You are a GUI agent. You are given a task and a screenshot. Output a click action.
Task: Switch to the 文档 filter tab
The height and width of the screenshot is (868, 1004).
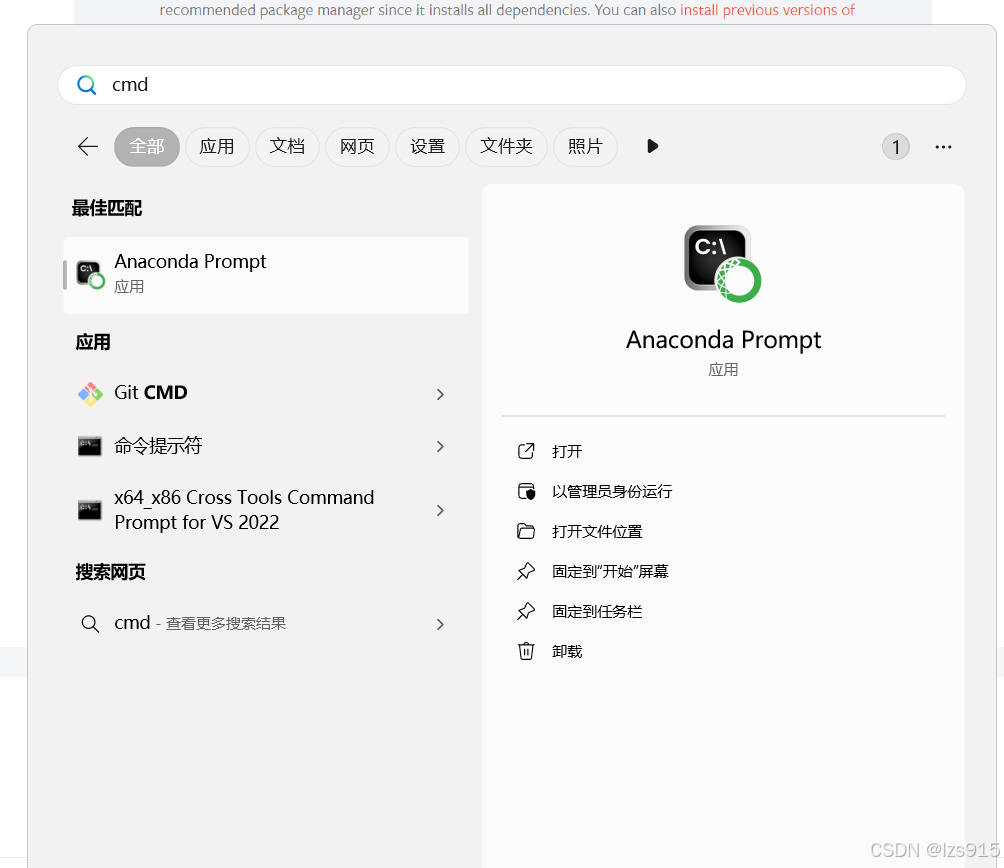click(287, 147)
